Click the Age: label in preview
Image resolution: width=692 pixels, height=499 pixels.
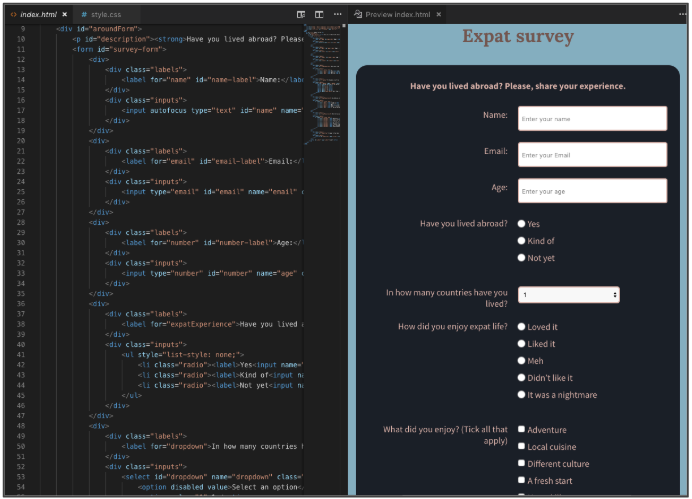500,188
